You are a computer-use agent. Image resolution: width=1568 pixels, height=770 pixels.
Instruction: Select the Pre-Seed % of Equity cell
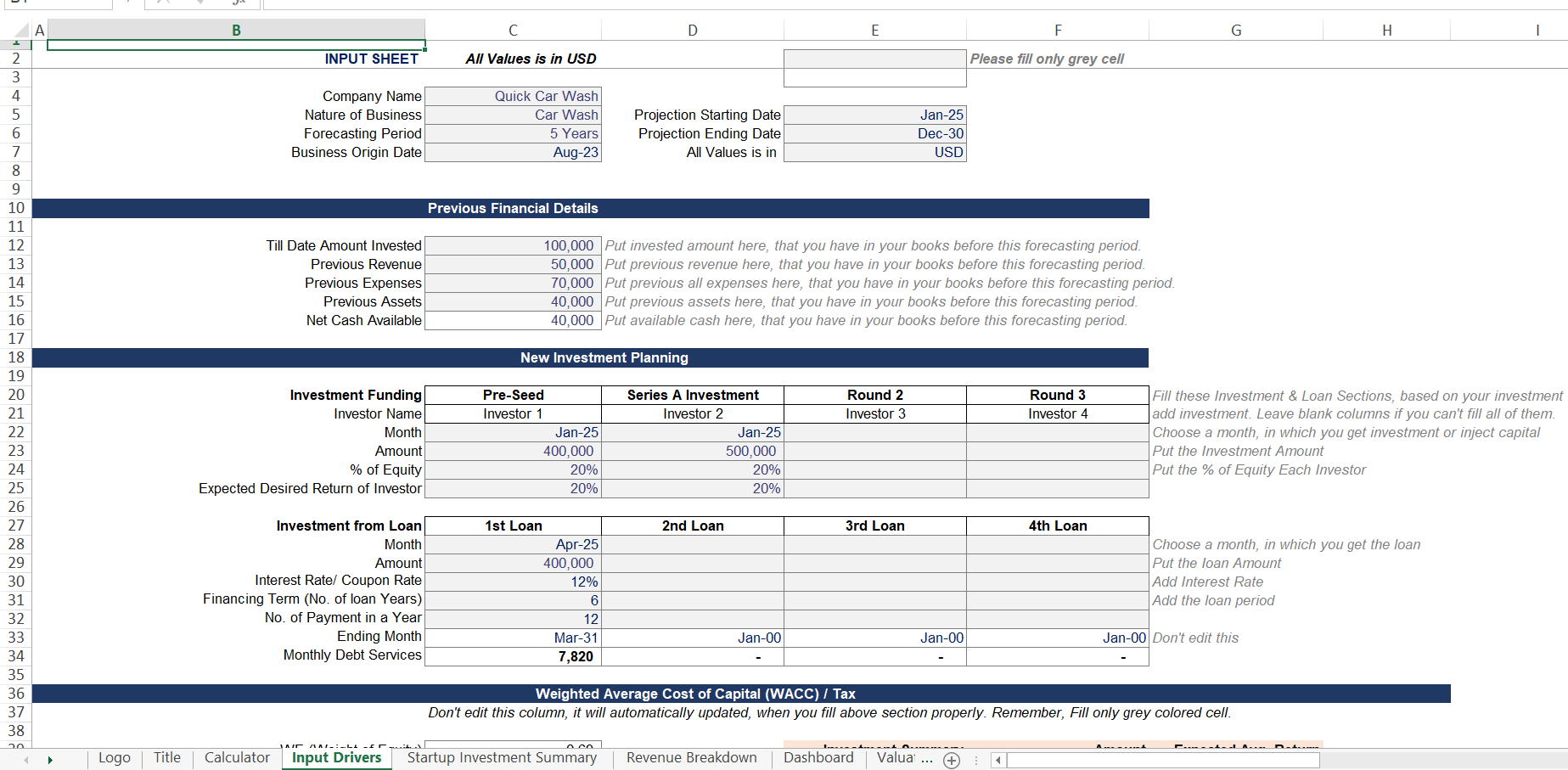pyautogui.click(x=513, y=469)
